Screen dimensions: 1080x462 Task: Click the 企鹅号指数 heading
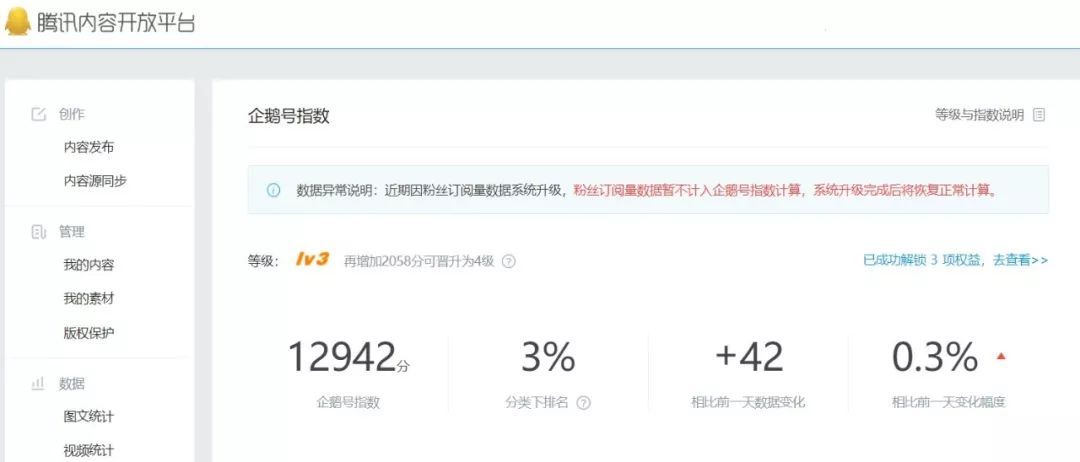[x=289, y=116]
